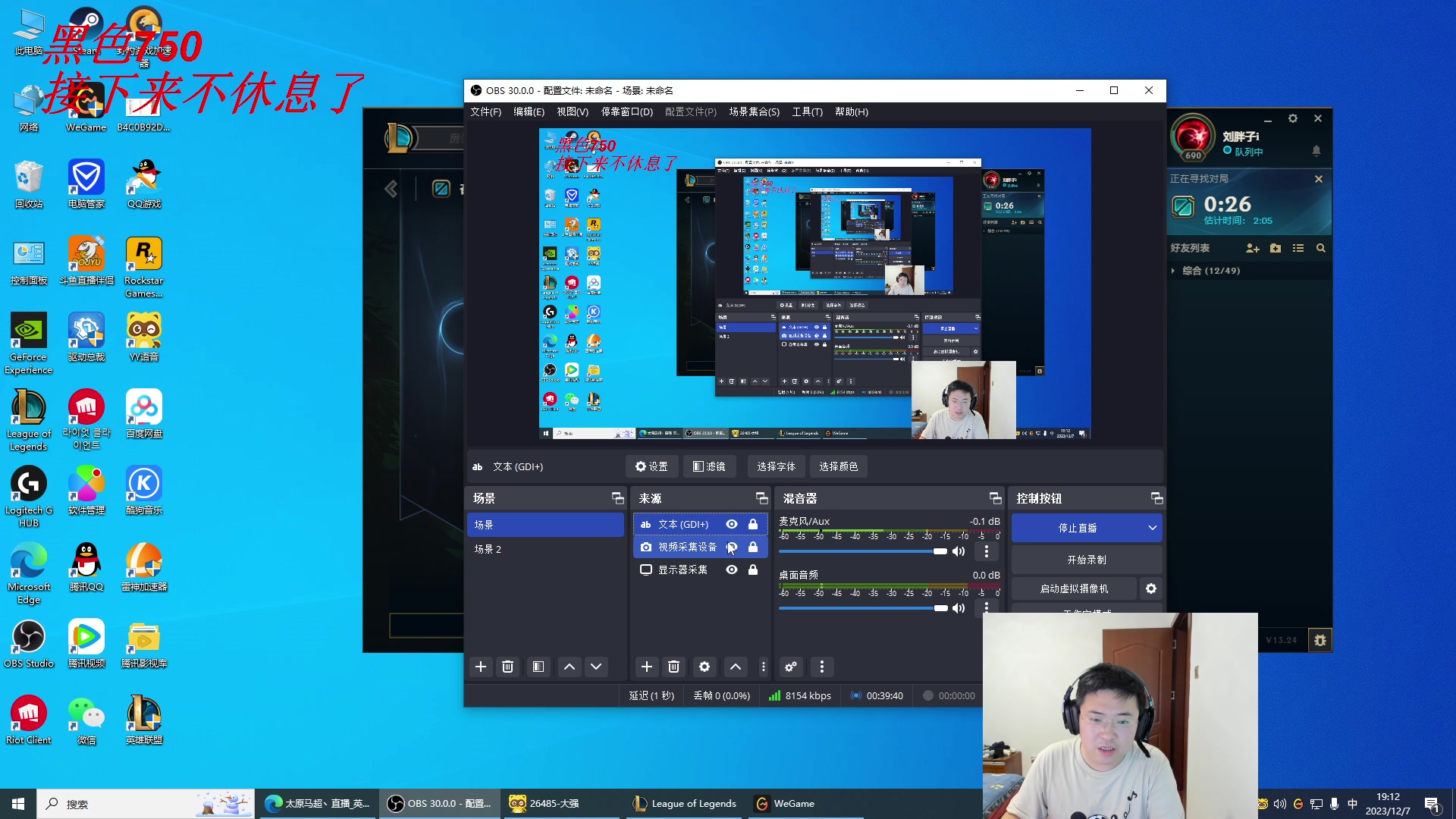Open virtual camera settings gear
This screenshot has height=819, width=1456.
1151,588
